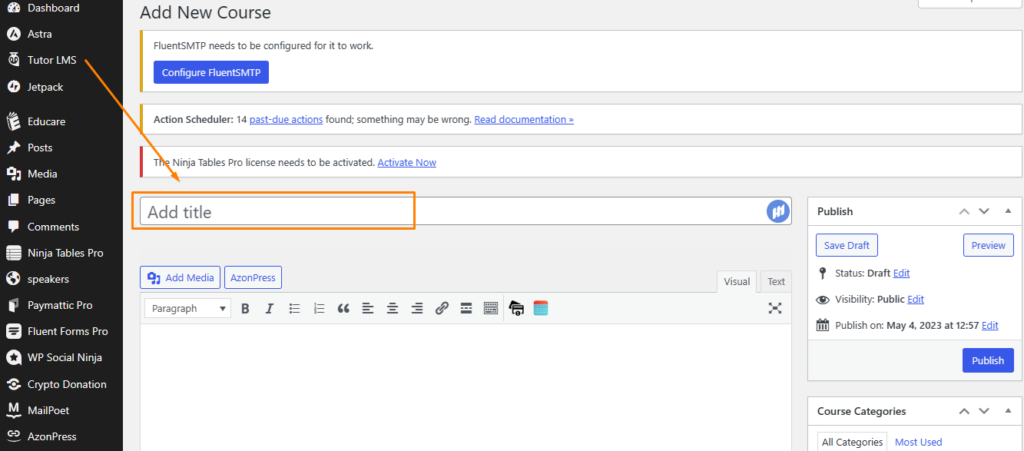
Task: Click the Publish button
Action: coord(987,360)
